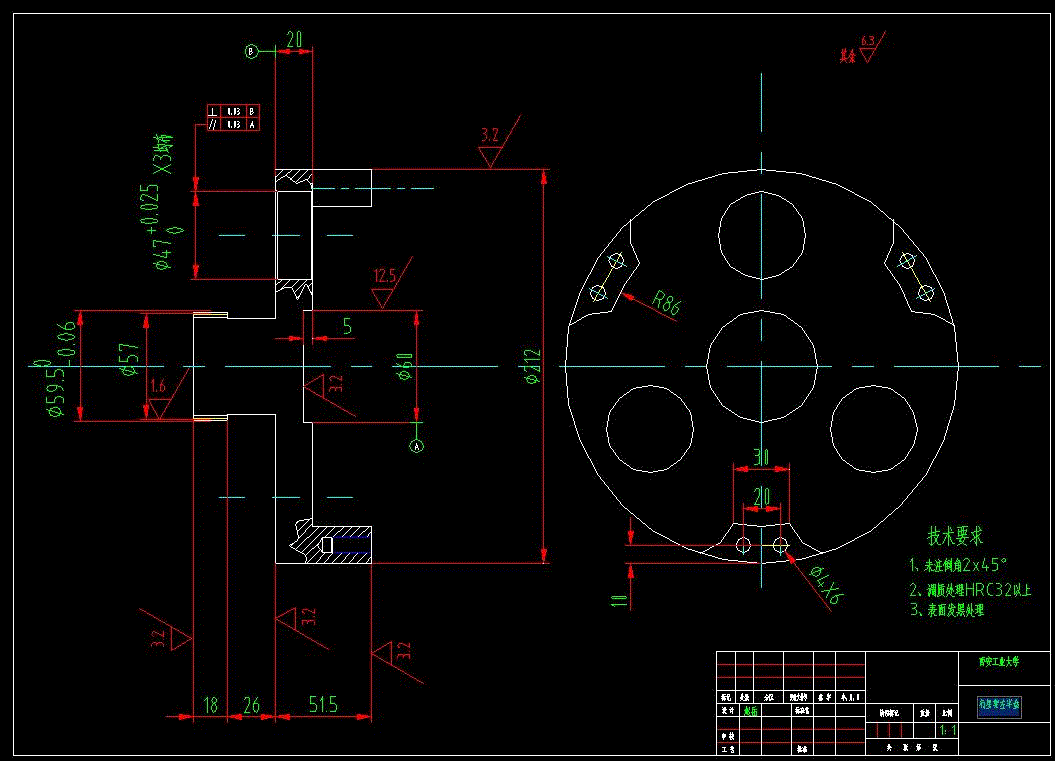
Task: Select the φ60 diameter dimension text
Action: 404,367
